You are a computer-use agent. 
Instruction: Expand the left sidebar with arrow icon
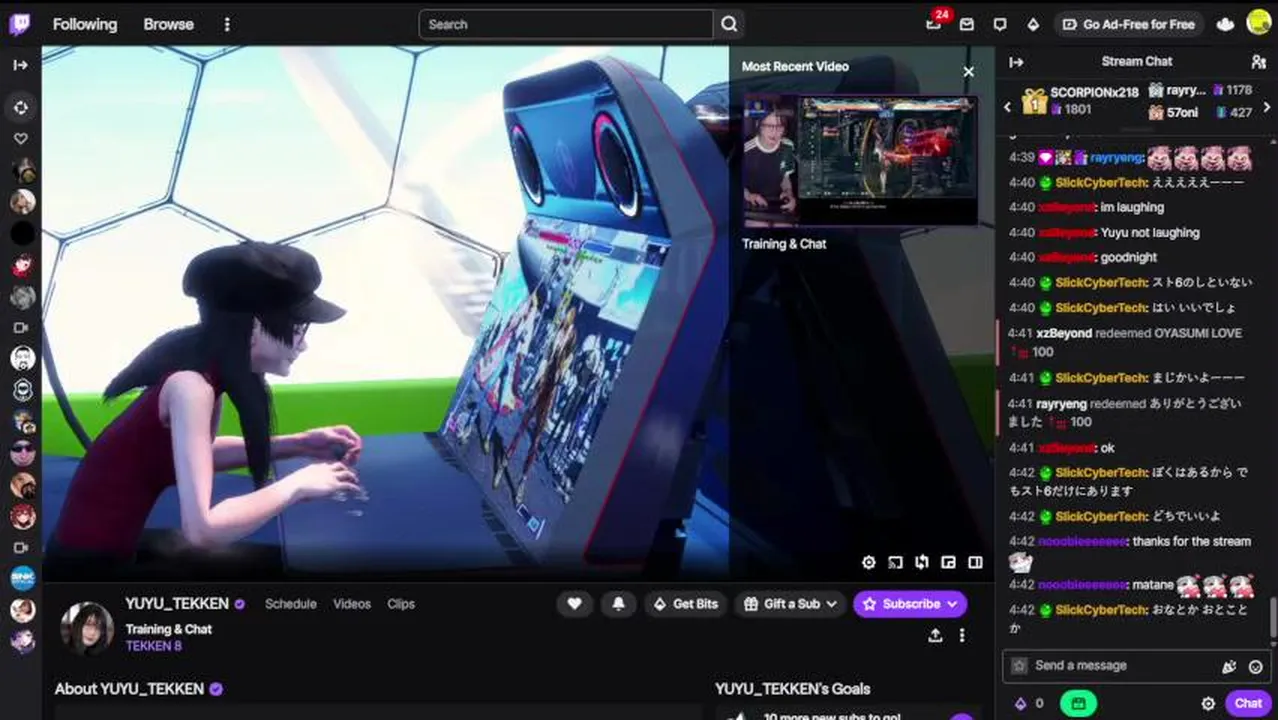[x=21, y=65]
